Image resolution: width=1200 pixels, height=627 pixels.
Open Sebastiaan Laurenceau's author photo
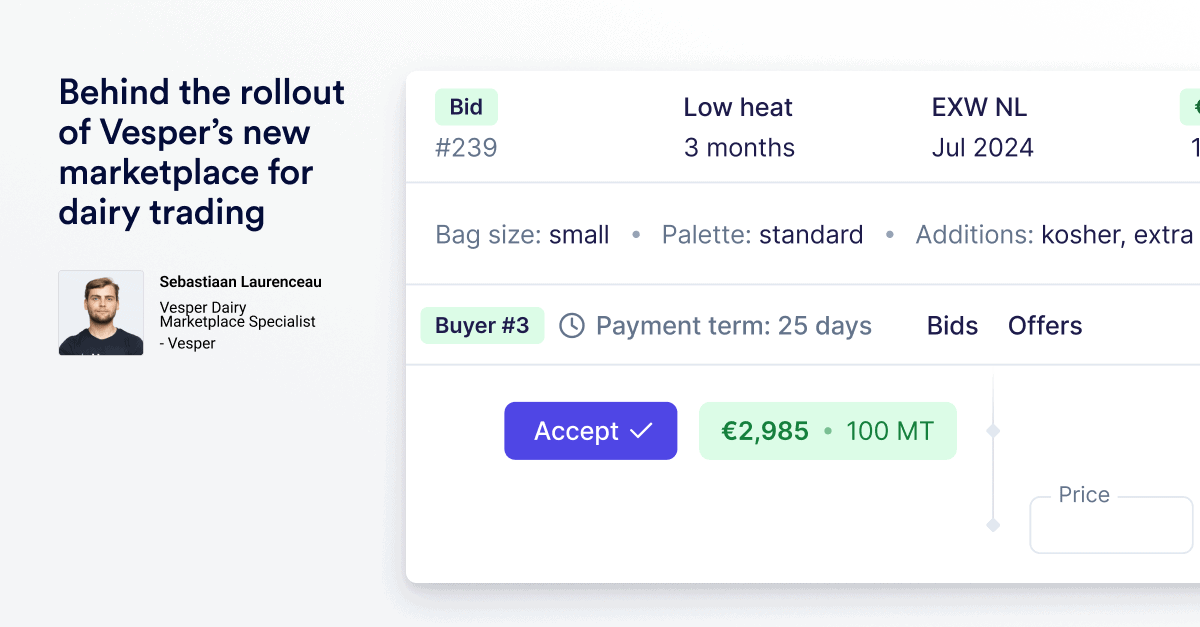(x=101, y=313)
